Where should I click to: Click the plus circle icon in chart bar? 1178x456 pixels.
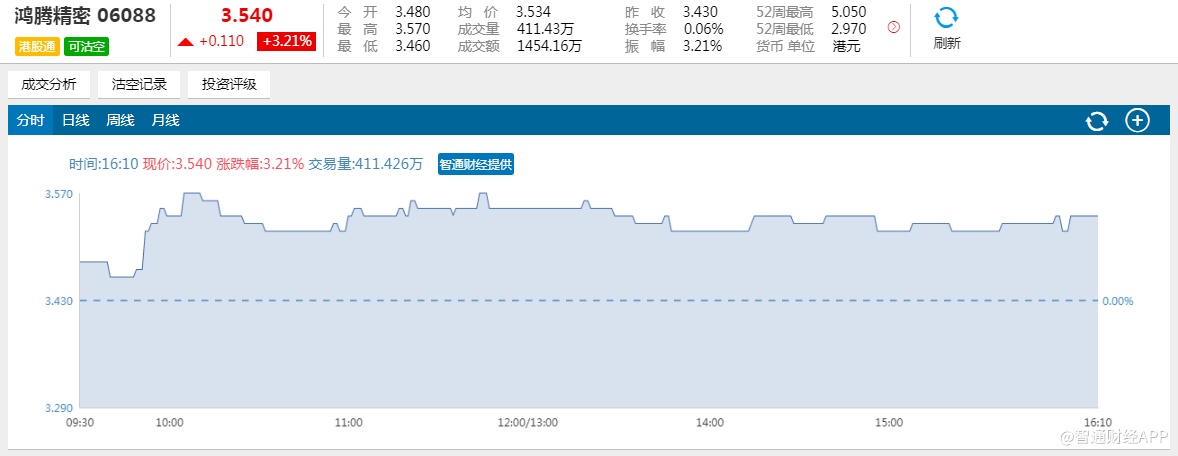point(1138,121)
